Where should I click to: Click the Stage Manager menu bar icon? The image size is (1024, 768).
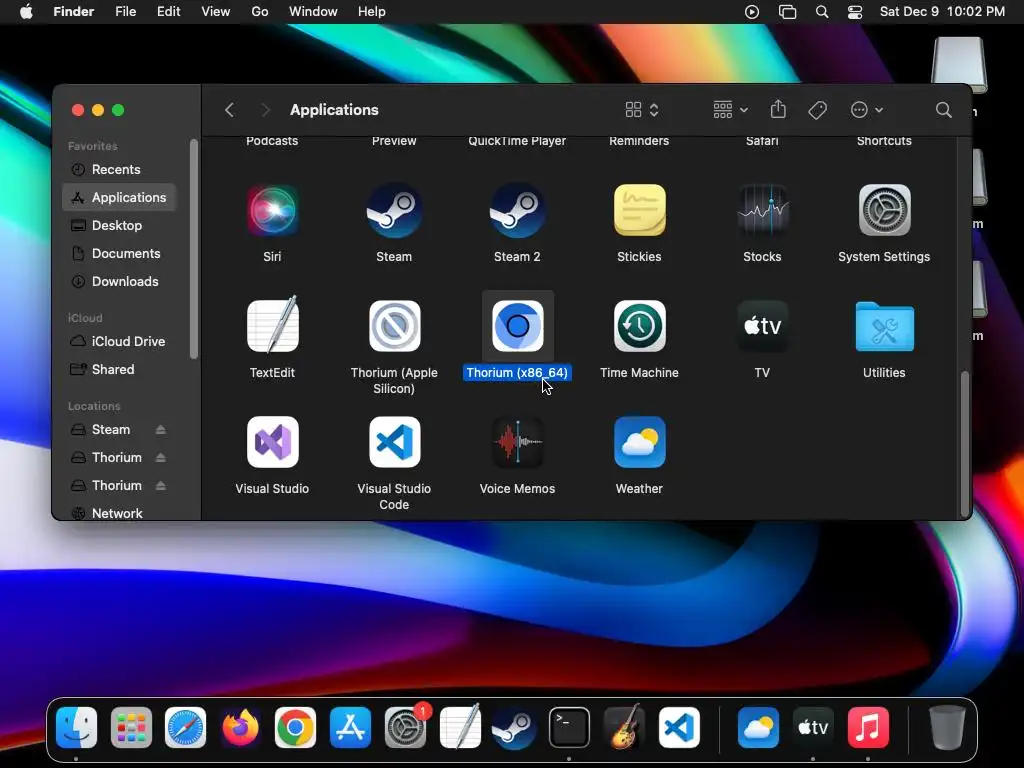click(788, 12)
